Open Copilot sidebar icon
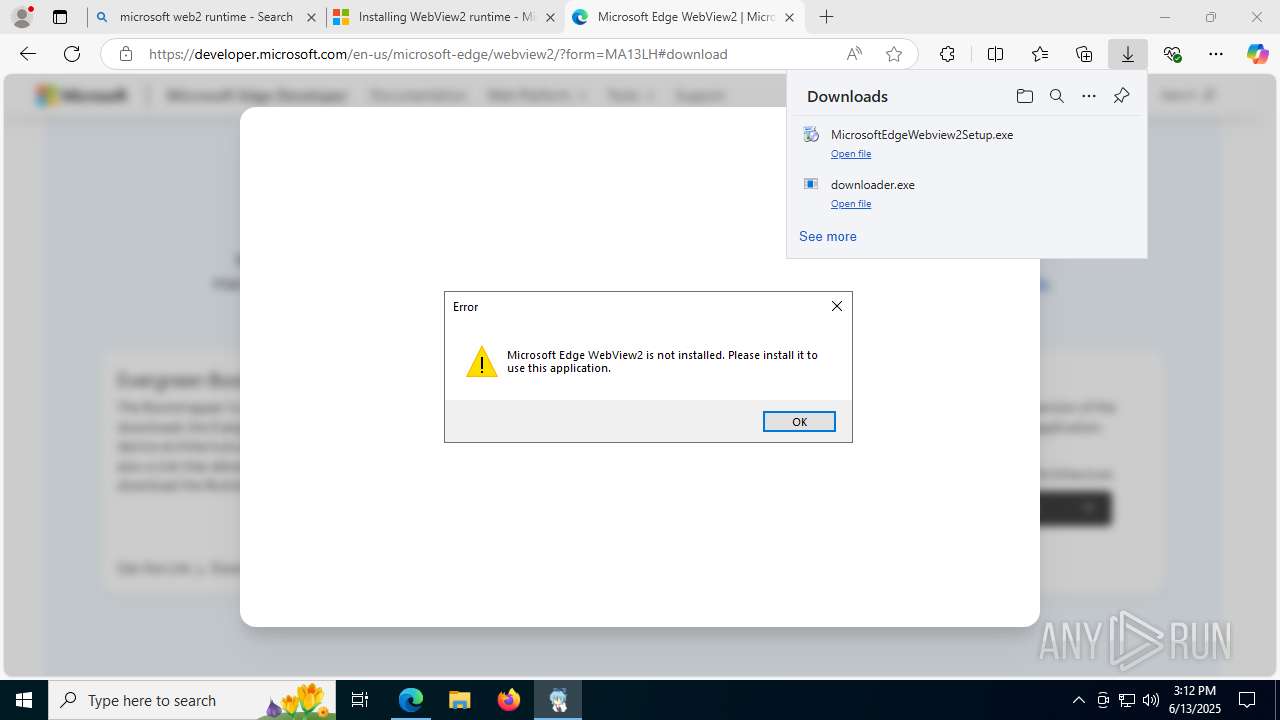 point(1258,54)
